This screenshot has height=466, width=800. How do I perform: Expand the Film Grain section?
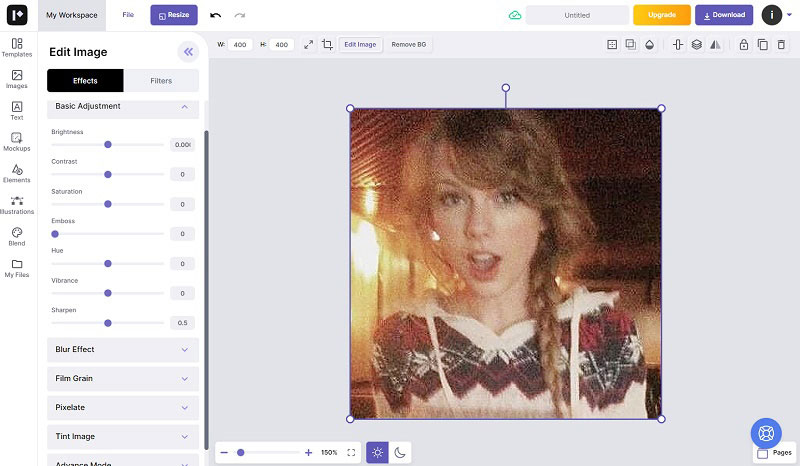click(123, 379)
